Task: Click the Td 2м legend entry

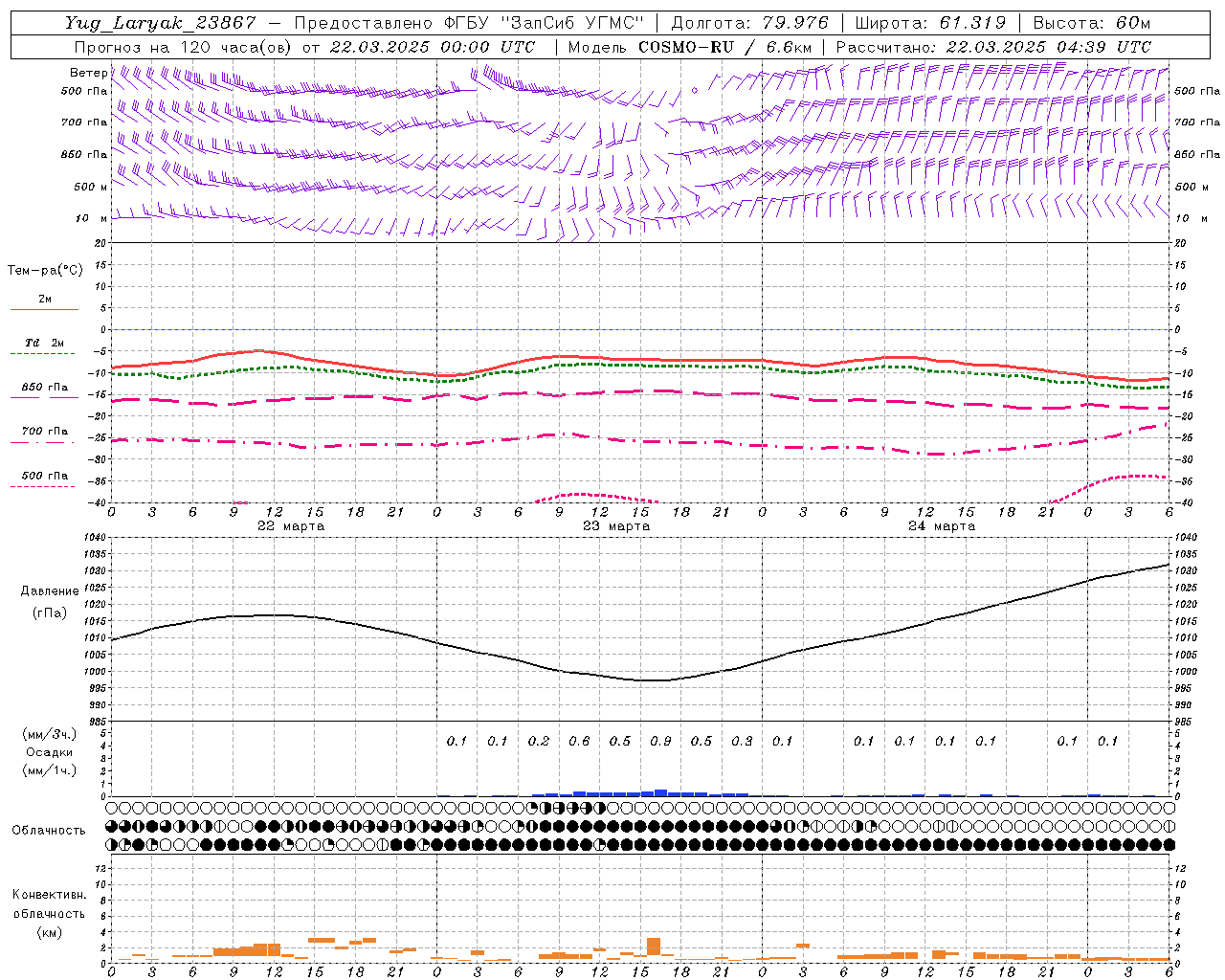Action: [45, 343]
